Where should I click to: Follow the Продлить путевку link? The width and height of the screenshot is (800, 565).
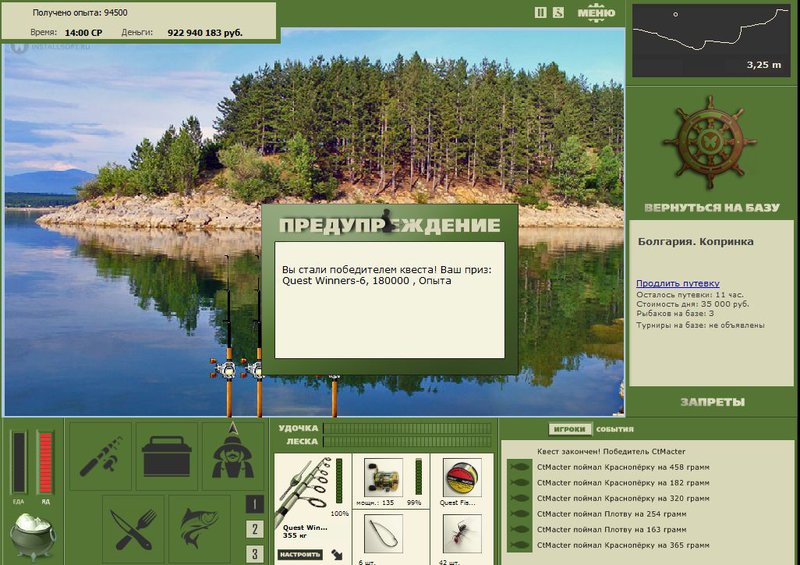click(678, 283)
